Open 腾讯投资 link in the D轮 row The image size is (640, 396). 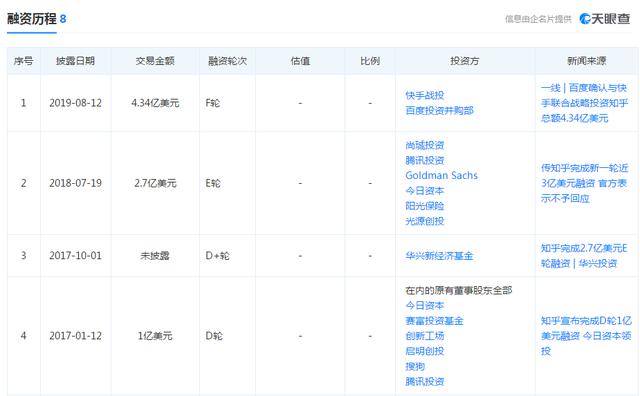(424, 381)
